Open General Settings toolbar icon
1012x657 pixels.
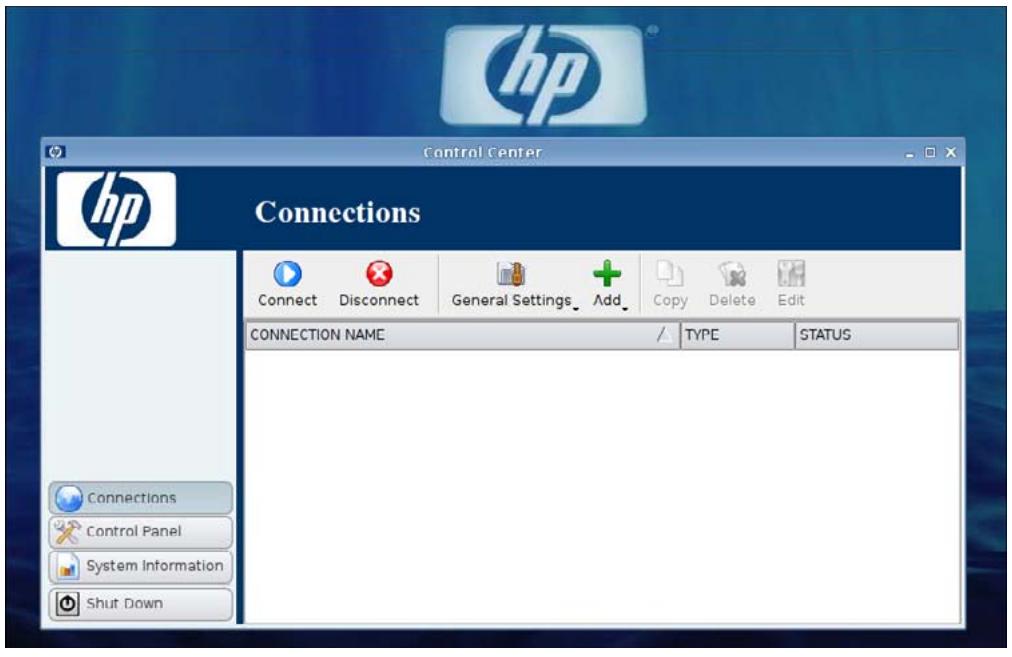(x=511, y=274)
